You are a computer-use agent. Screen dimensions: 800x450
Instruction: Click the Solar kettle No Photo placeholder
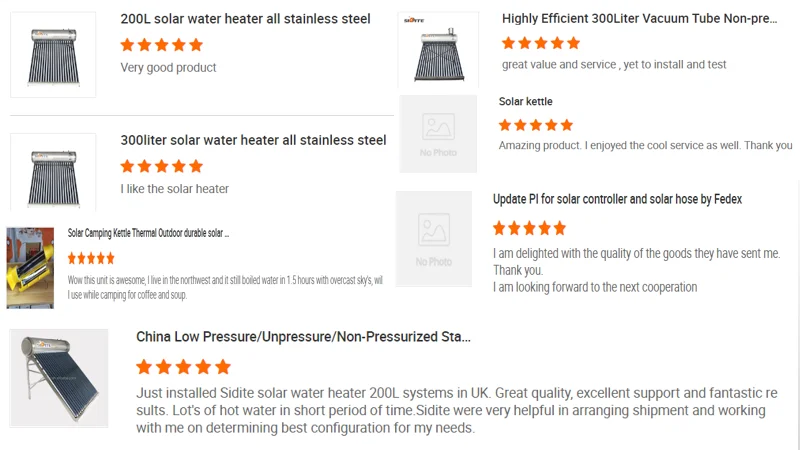(438, 133)
